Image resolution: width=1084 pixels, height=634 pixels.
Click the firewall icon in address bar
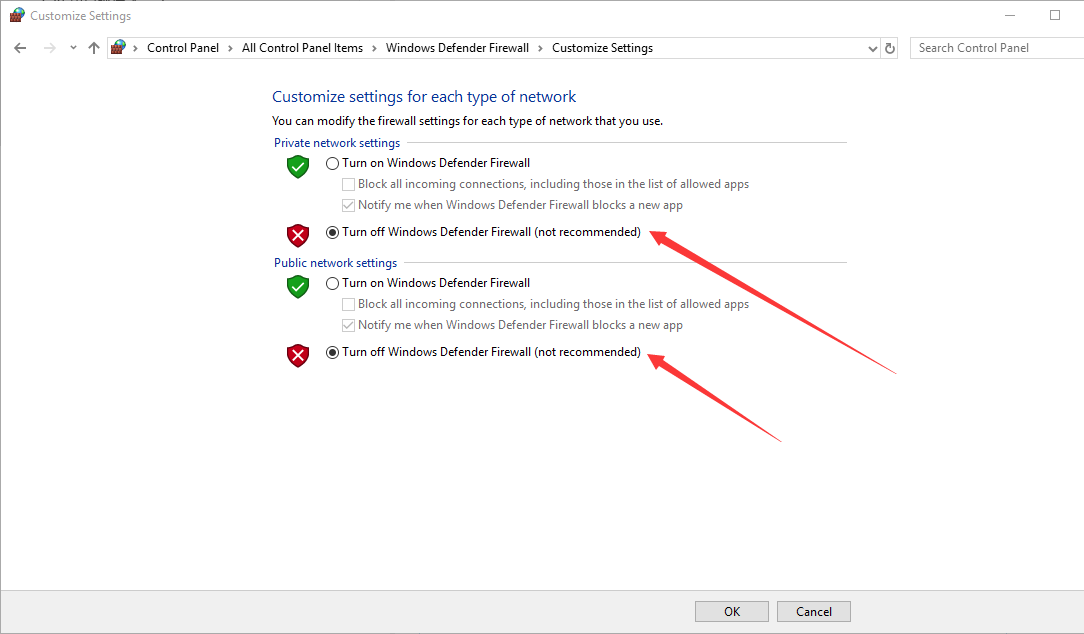pyautogui.click(x=118, y=47)
